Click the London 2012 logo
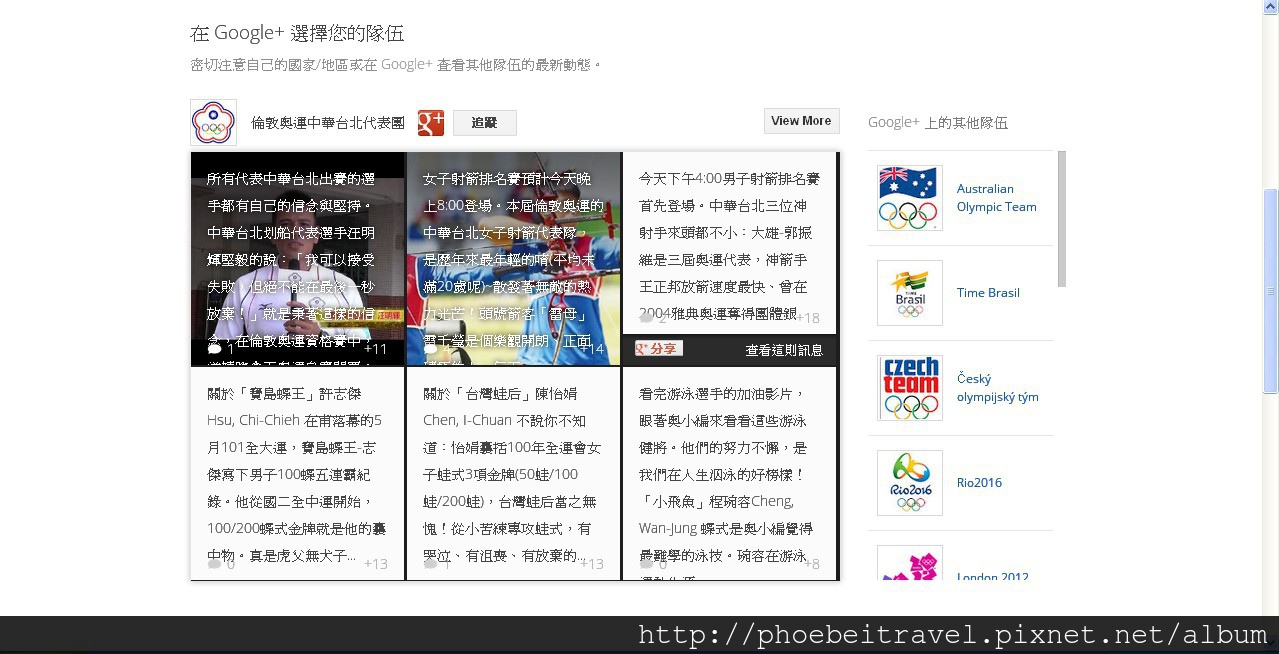The width and height of the screenshot is (1279, 654). tap(909, 563)
